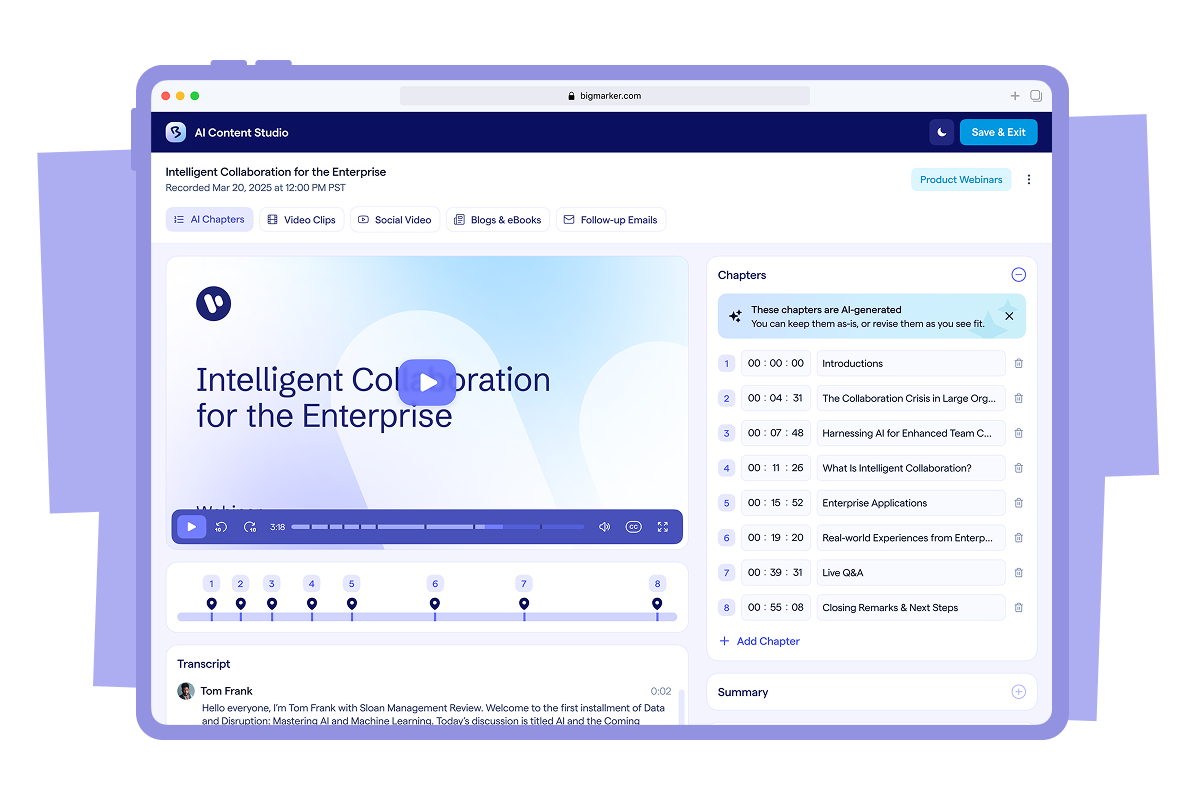Delete the Live Q&A chapter
The width and height of the screenshot is (1200, 800).
[x=1018, y=573]
